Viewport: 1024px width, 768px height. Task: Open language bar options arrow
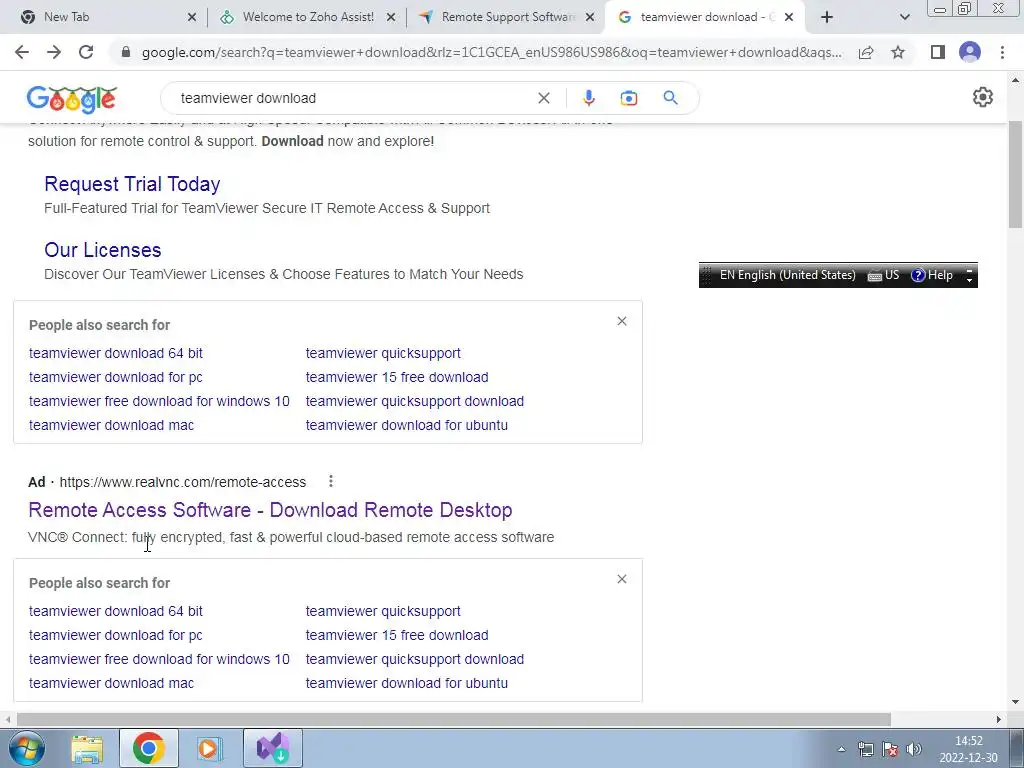click(970, 280)
